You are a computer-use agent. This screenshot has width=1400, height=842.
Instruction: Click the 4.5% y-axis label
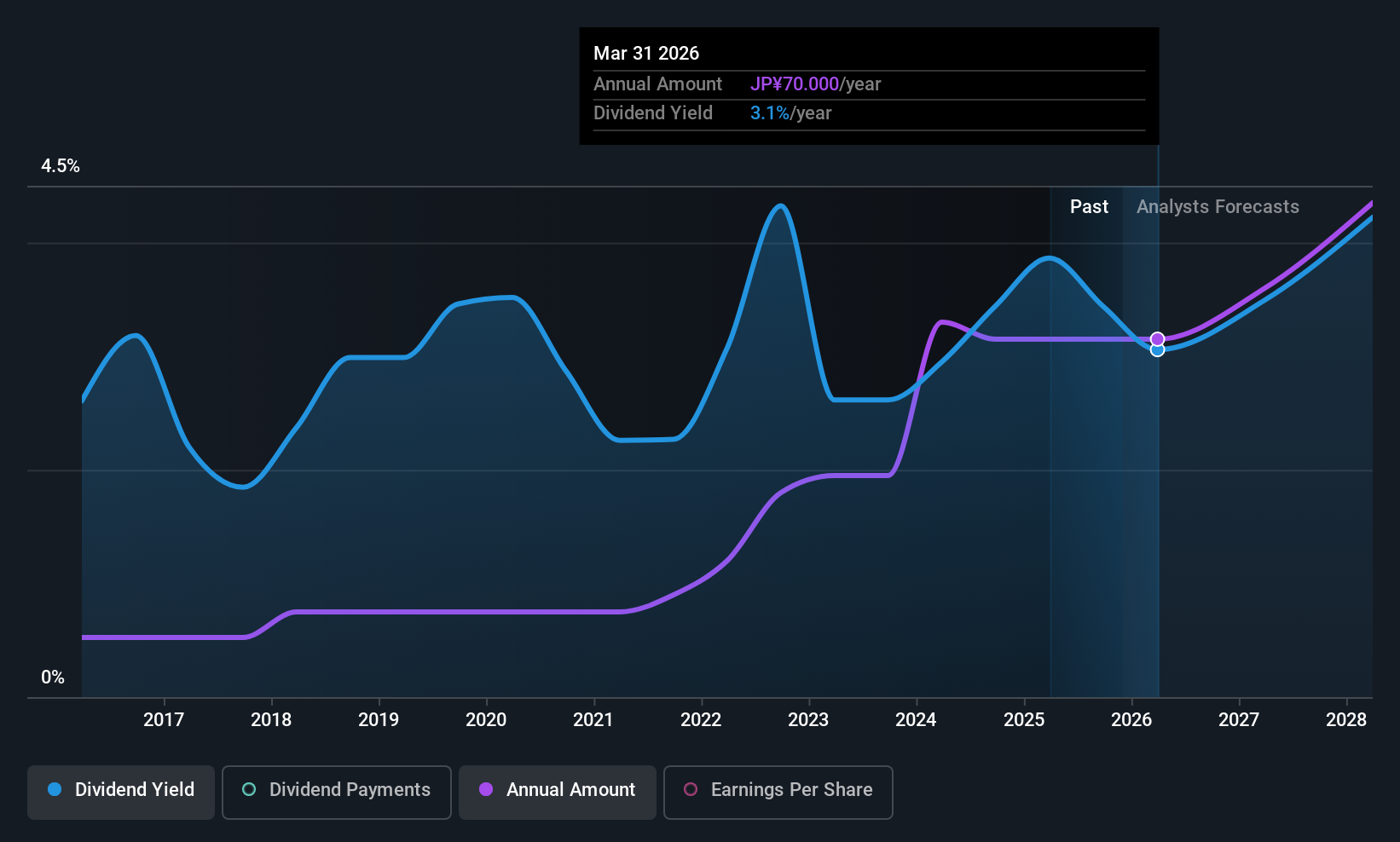tap(61, 166)
